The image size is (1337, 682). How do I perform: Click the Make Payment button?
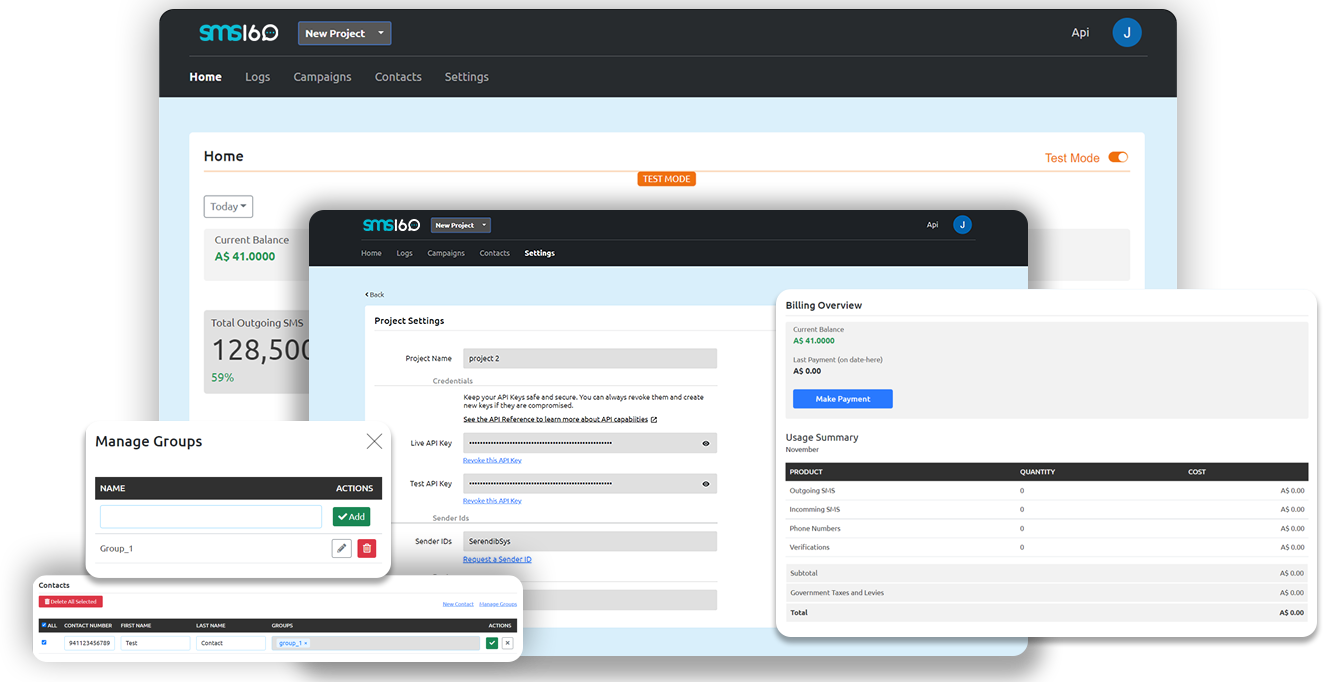tap(842, 399)
